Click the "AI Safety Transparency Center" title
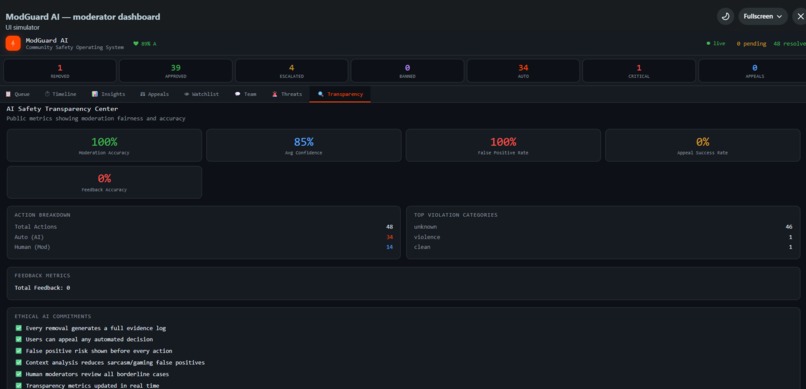This screenshot has height=389, width=806. pos(62,109)
